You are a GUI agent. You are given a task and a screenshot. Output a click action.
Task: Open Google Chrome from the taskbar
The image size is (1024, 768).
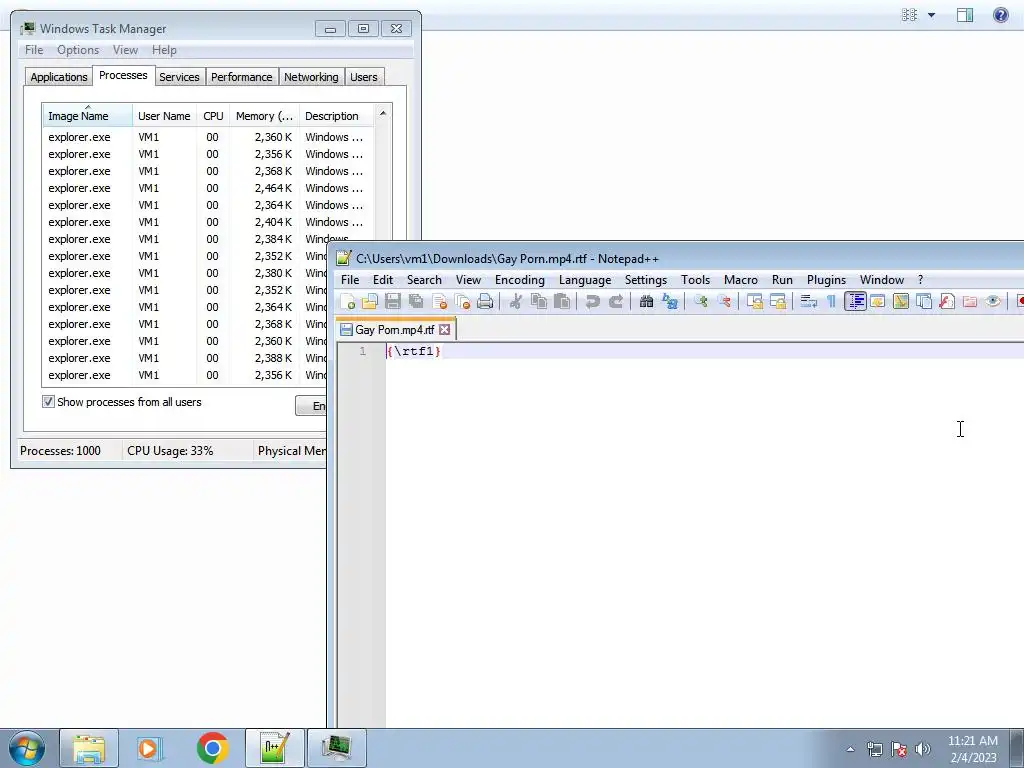click(x=212, y=748)
